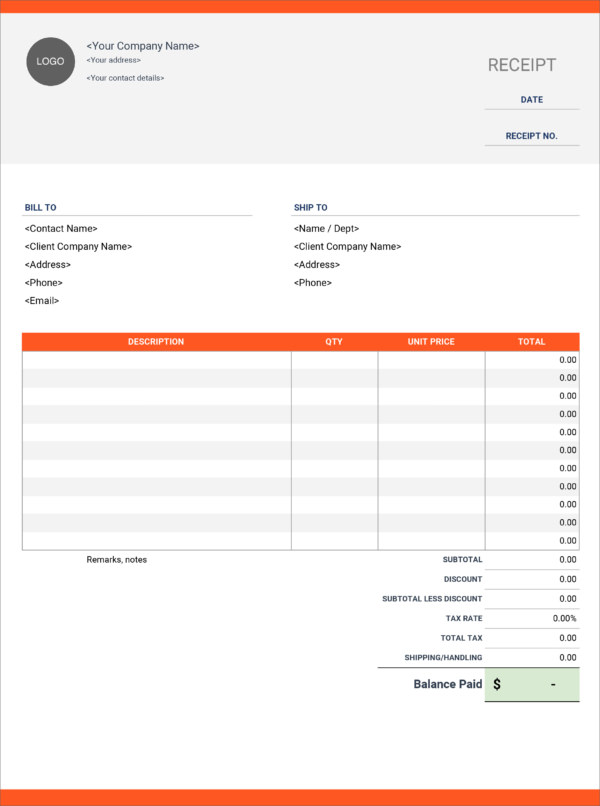The image size is (600, 806).
Task: Click the RECEIPT NO. field label
Action: [532, 136]
